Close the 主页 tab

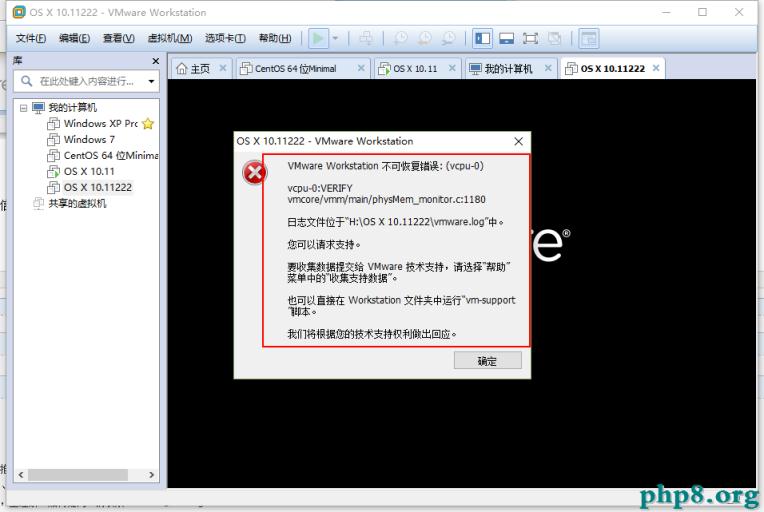[x=223, y=68]
